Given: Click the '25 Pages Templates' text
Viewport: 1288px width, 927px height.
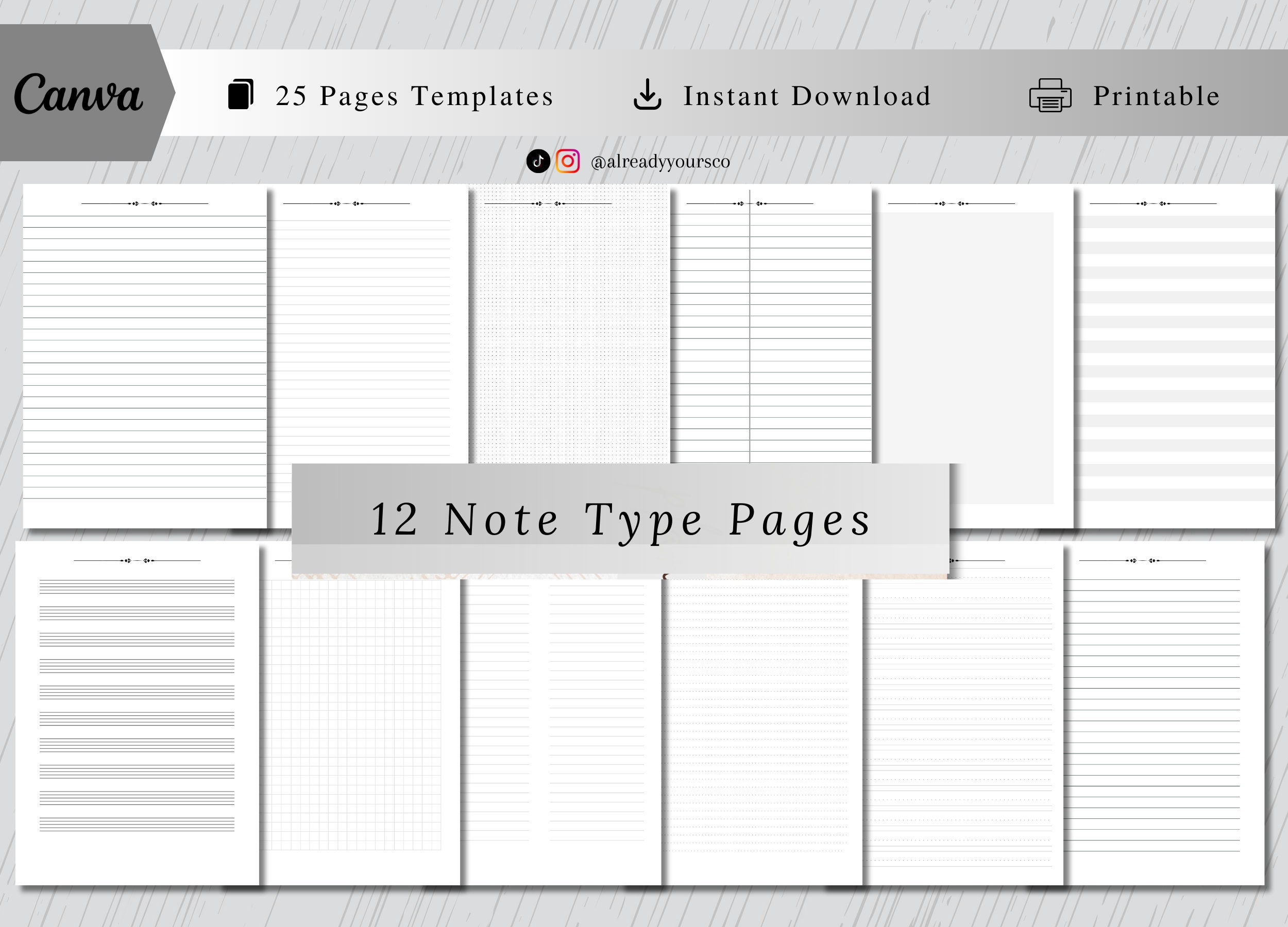Looking at the screenshot, I should (x=414, y=96).
